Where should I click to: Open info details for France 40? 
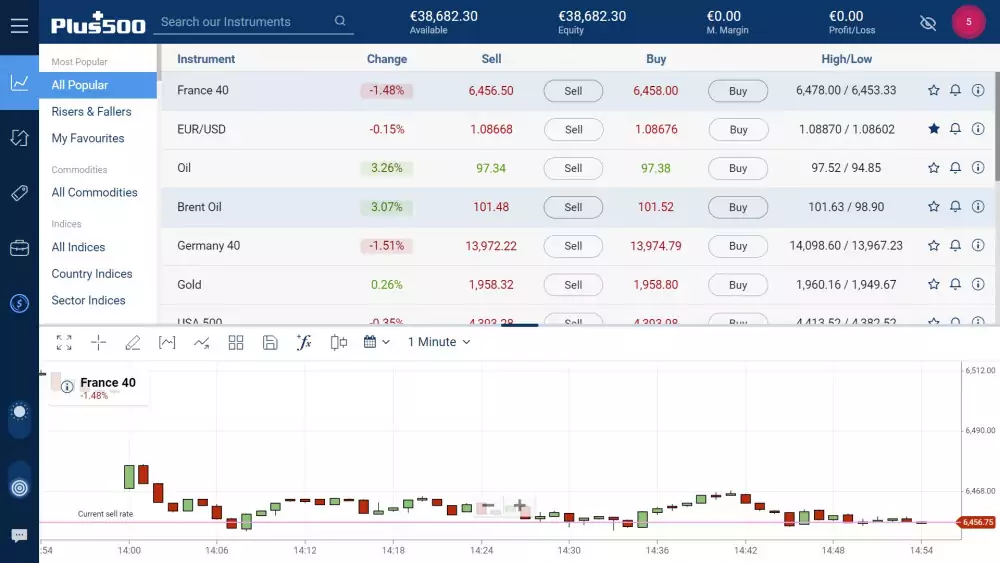click(x=978, y=90)
